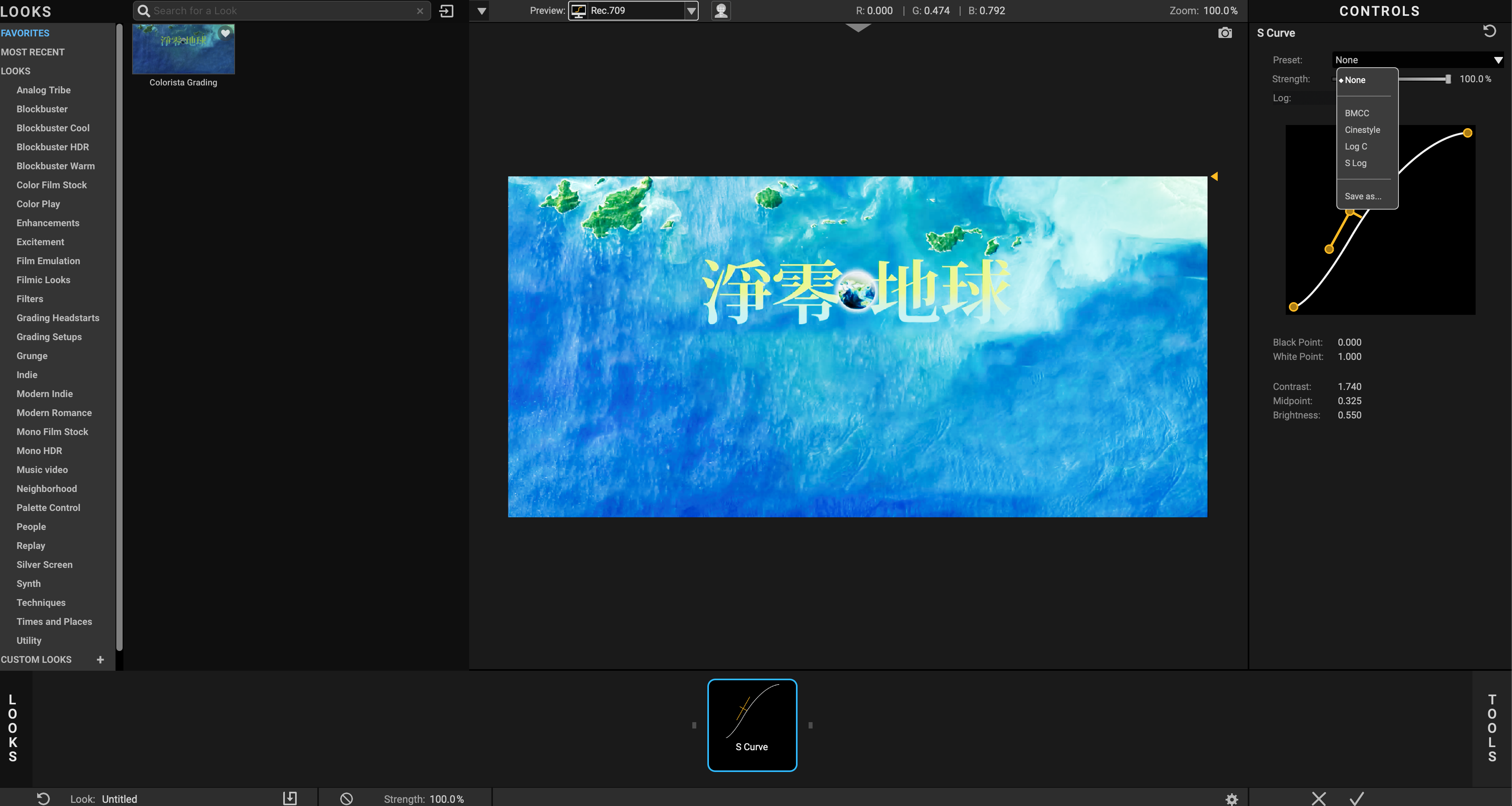Open the Preview Rec.709 dropdown
The image size is (1512, 806).
(633, 11)
